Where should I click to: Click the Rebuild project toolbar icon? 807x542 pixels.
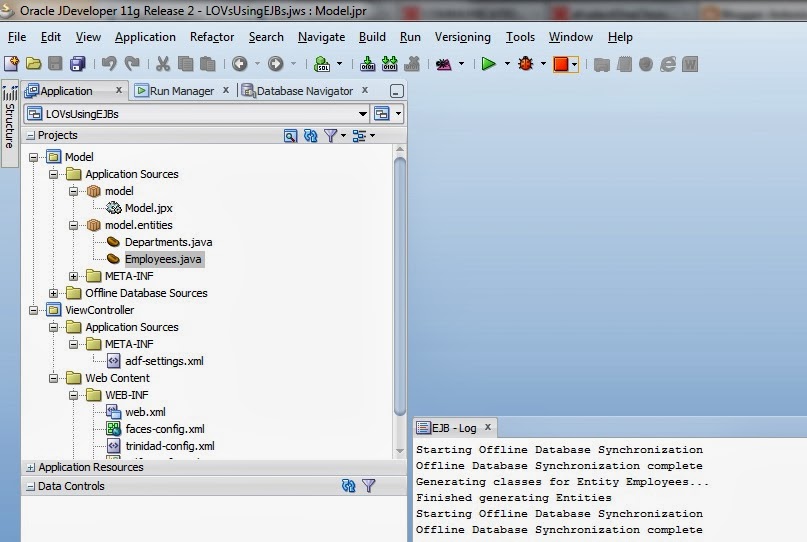click(x=390, y=64)
